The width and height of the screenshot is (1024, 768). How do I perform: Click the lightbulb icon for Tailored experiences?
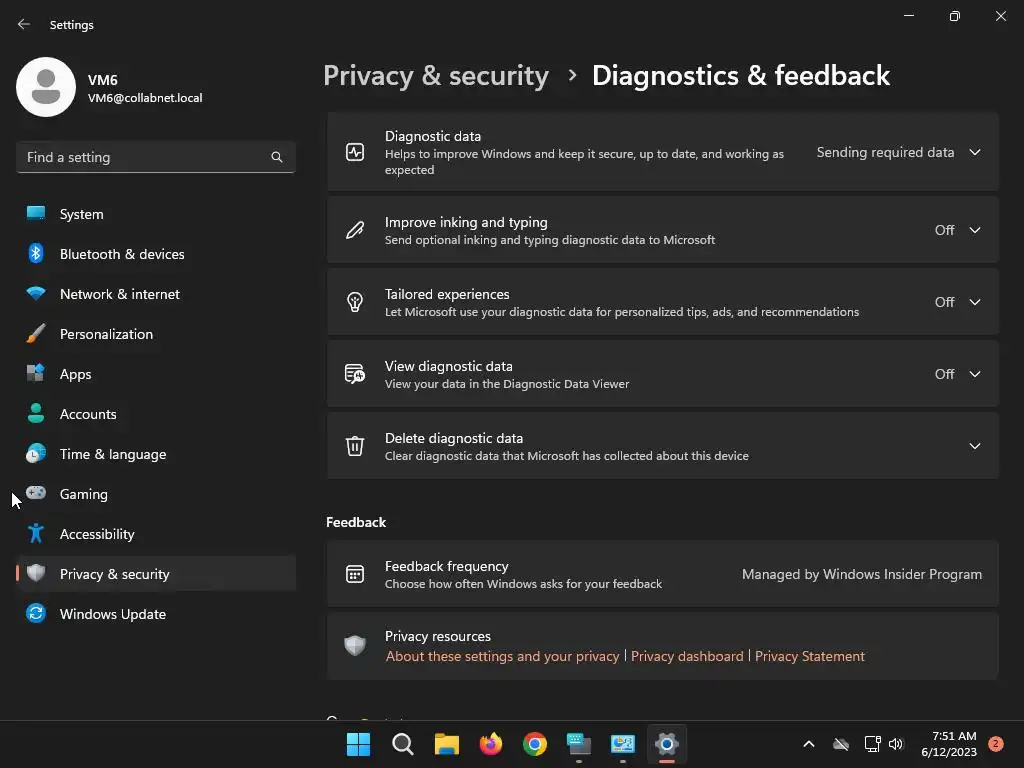coord(355,302)
